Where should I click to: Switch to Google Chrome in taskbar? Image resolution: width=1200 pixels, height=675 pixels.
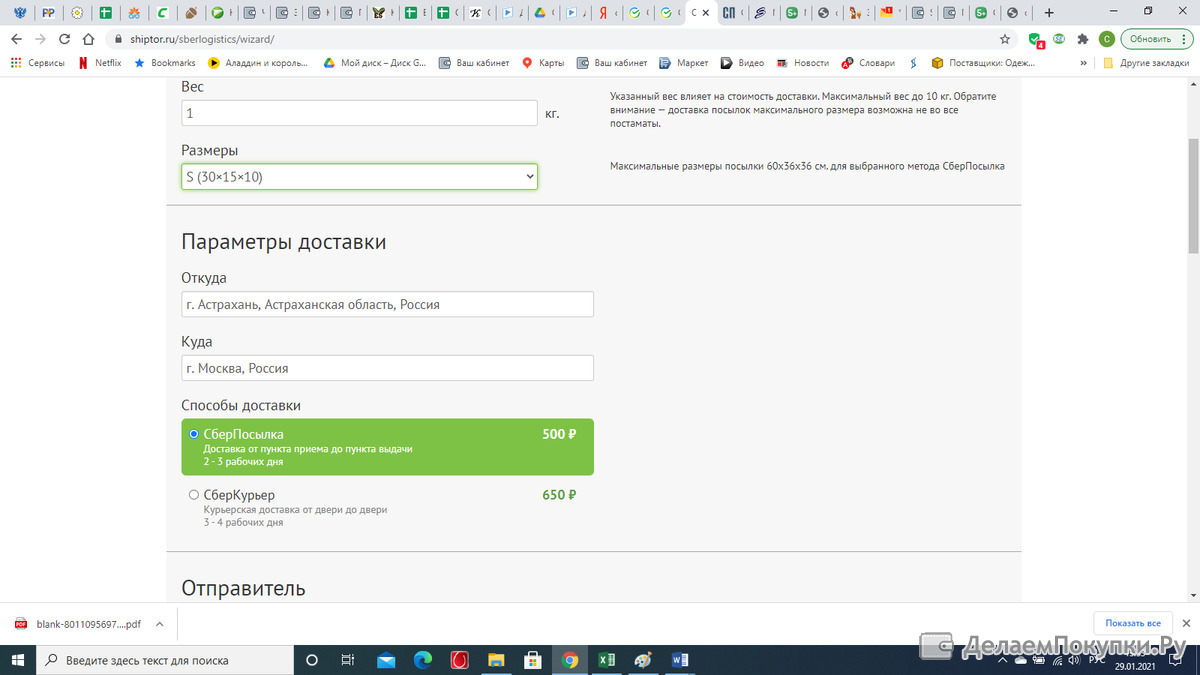pyautogui.click(x=570, y=660)
